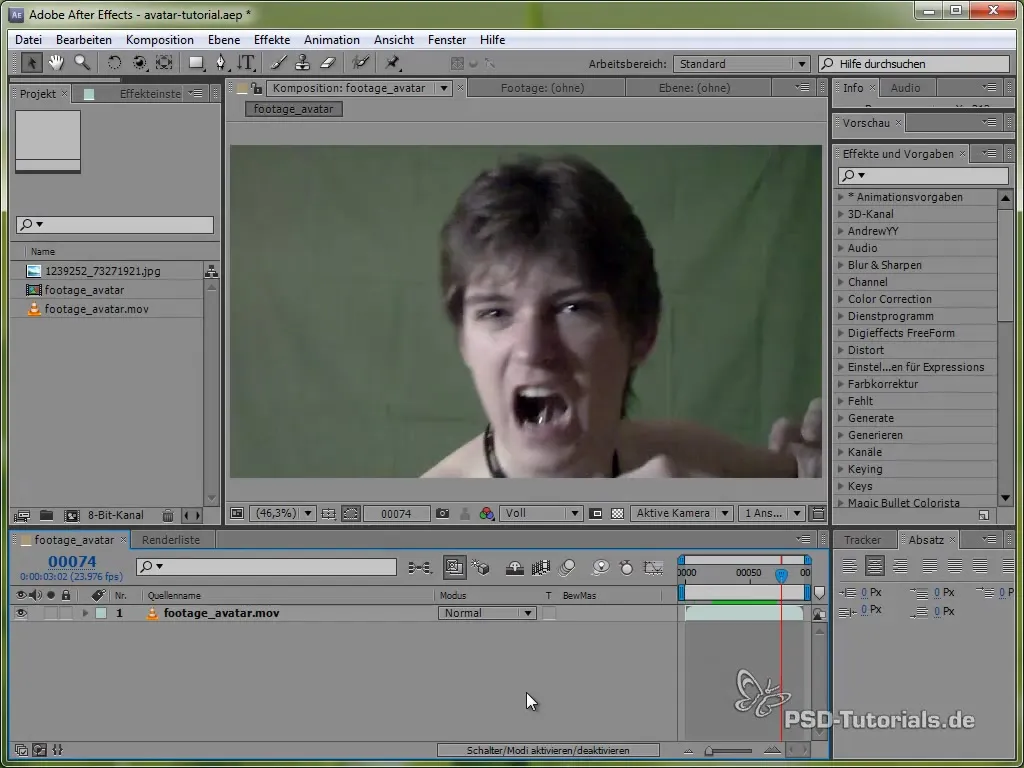Open the Normal blend mode dropdown
1024x768 pixels.
pos(488,613)
